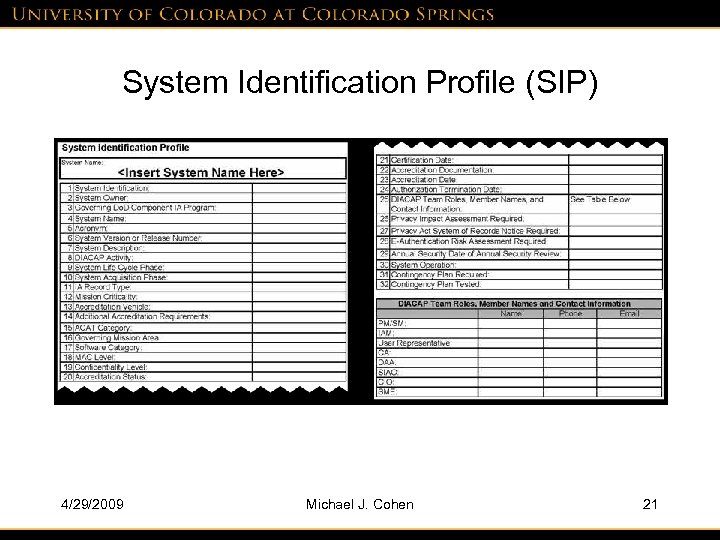Click 'Additional Accreditation Requirements' row

pyautogui.click(x=203, y=317)
